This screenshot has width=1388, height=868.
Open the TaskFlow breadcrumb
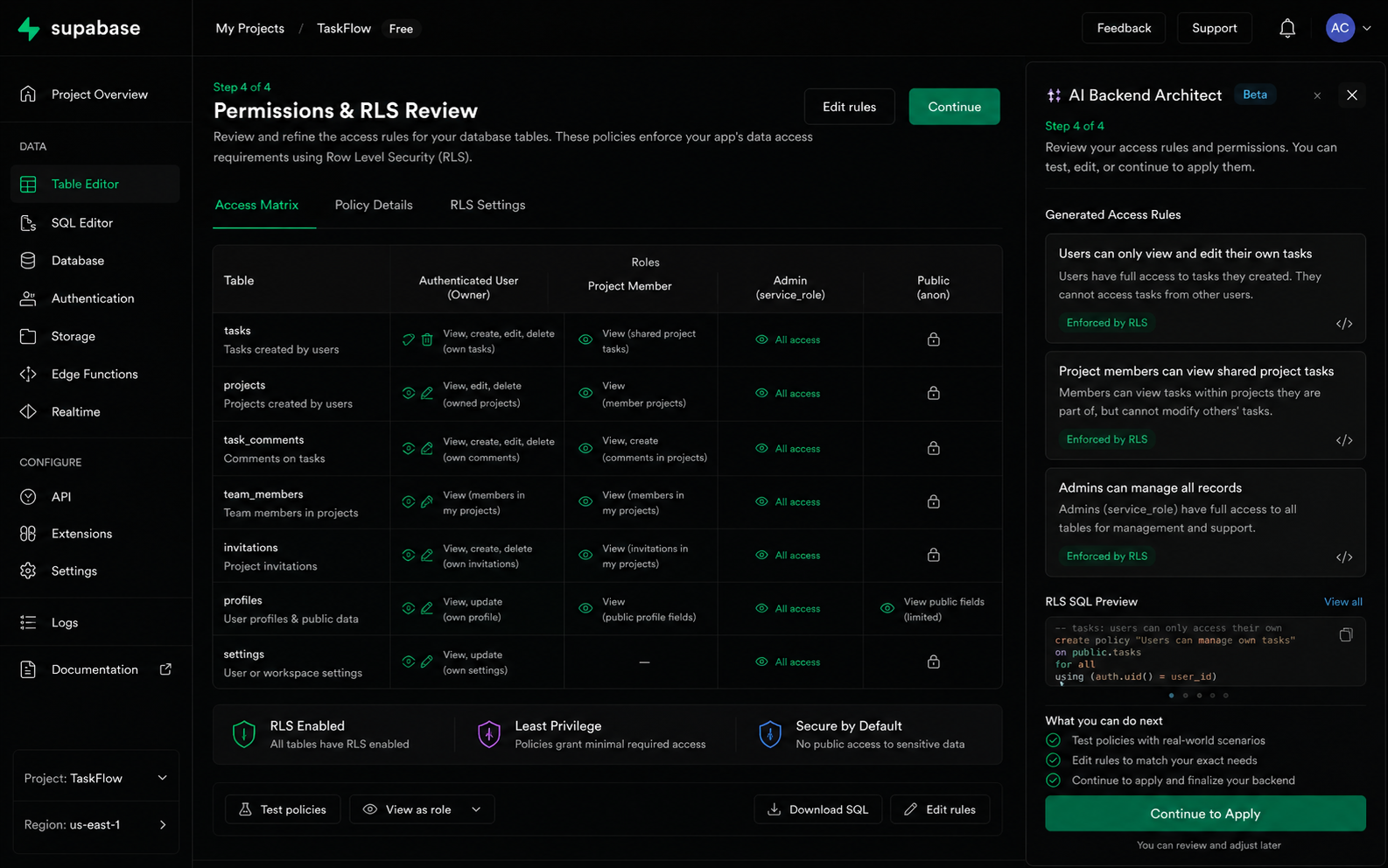point(344,28)
